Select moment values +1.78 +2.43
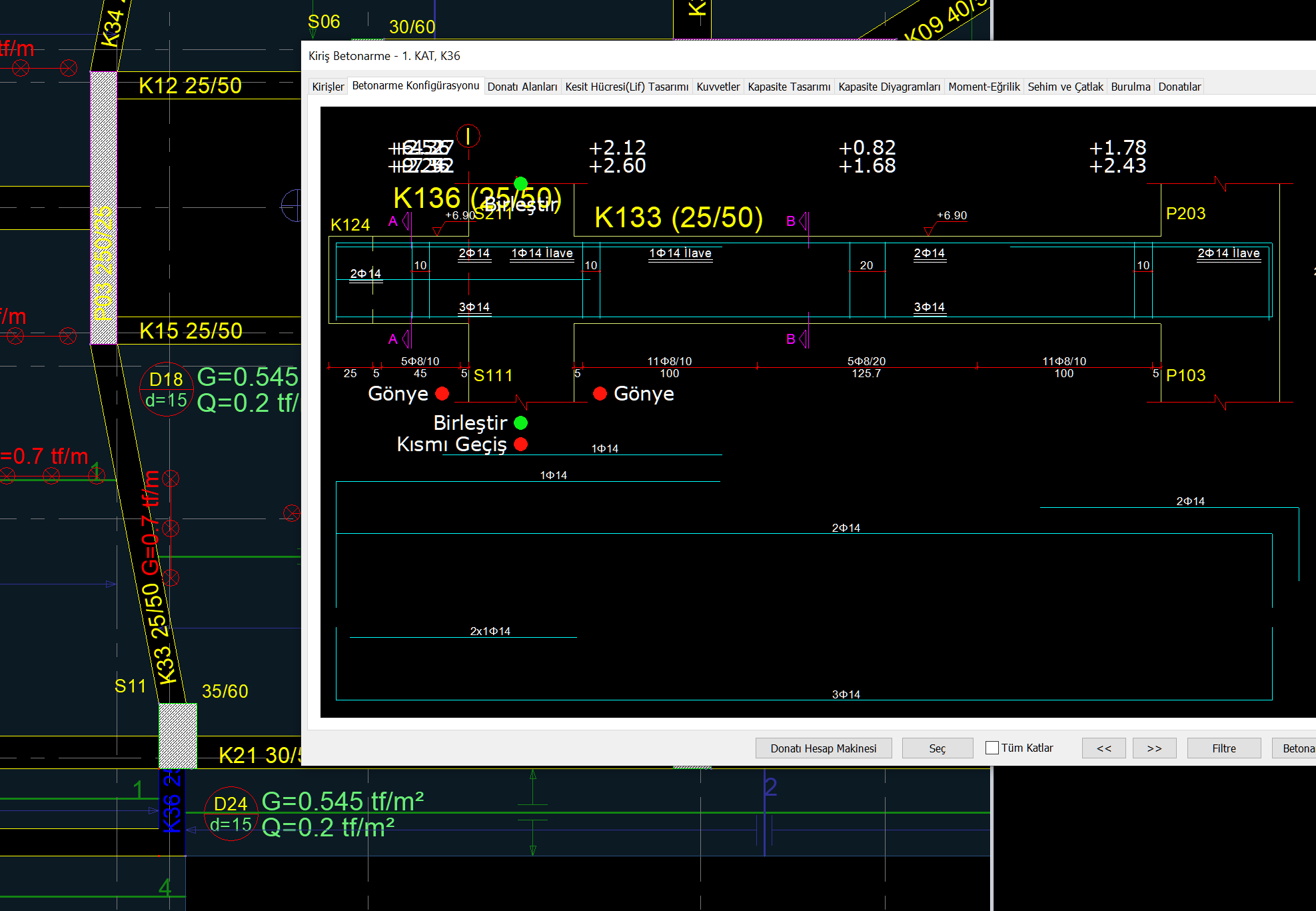Screen dimensions: 1316x911 (x=1117, y=157)
